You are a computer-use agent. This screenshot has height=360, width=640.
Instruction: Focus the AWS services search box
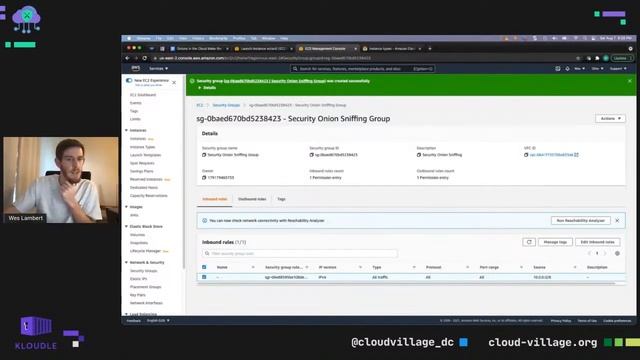(362, 69)
